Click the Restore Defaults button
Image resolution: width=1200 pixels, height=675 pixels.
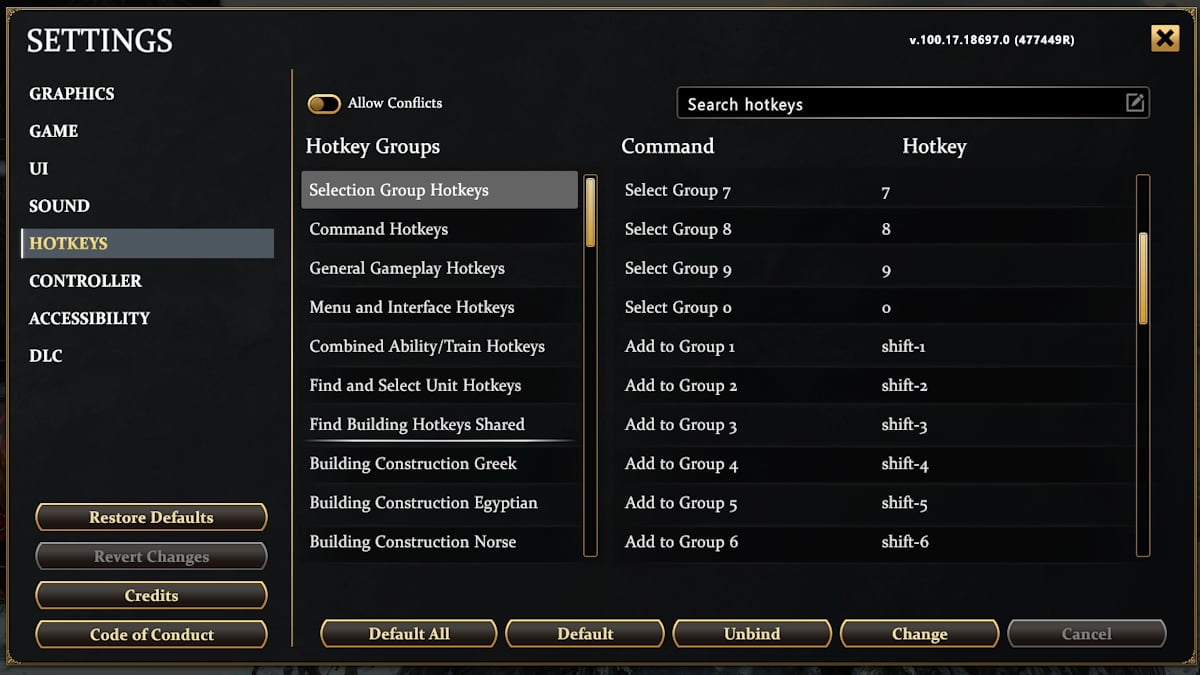coord(150,517)
